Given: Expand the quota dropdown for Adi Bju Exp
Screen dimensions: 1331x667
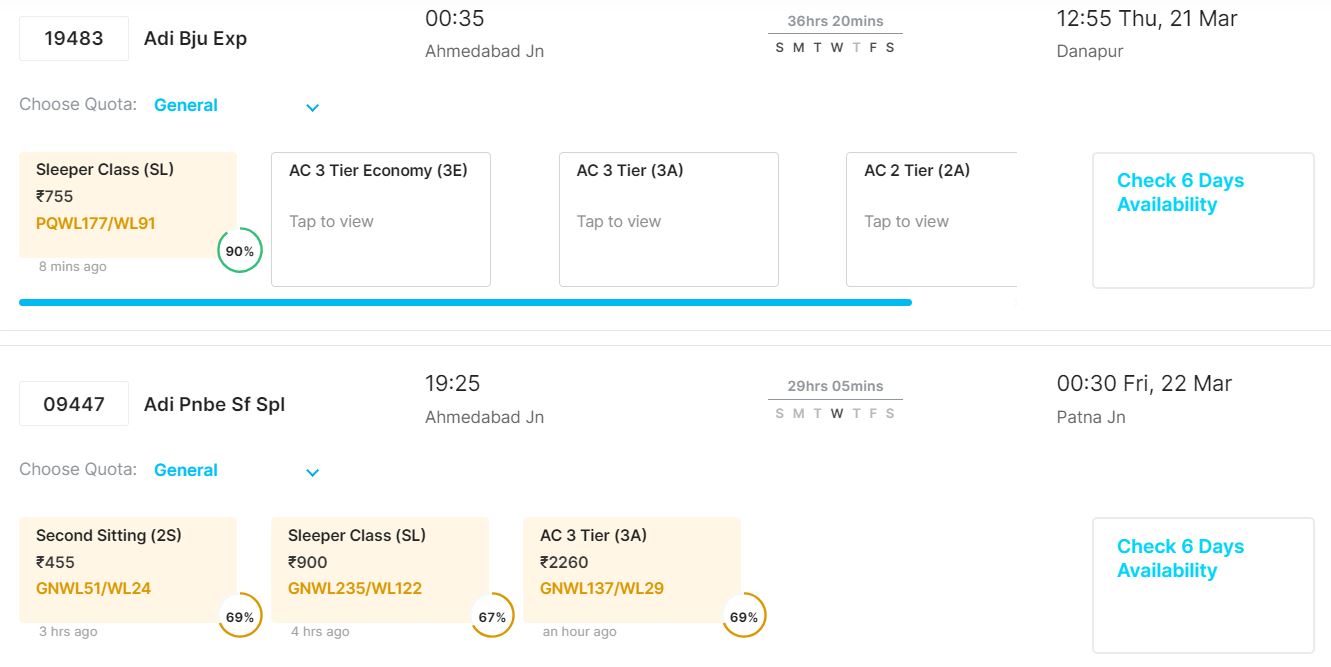Looking at the screenshot, I should [312, 107].
